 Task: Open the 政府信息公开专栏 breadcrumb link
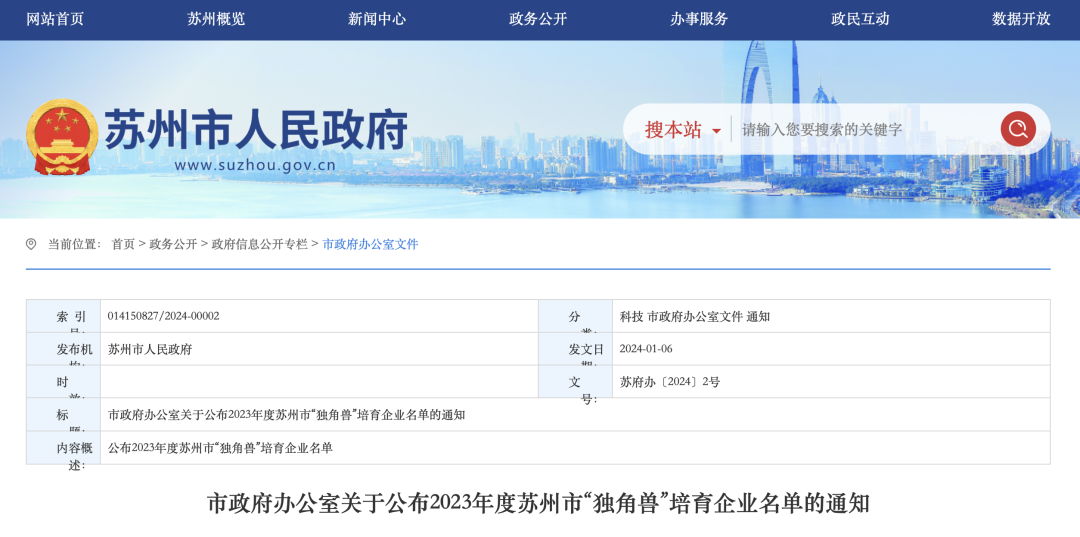tap(259, 244)
